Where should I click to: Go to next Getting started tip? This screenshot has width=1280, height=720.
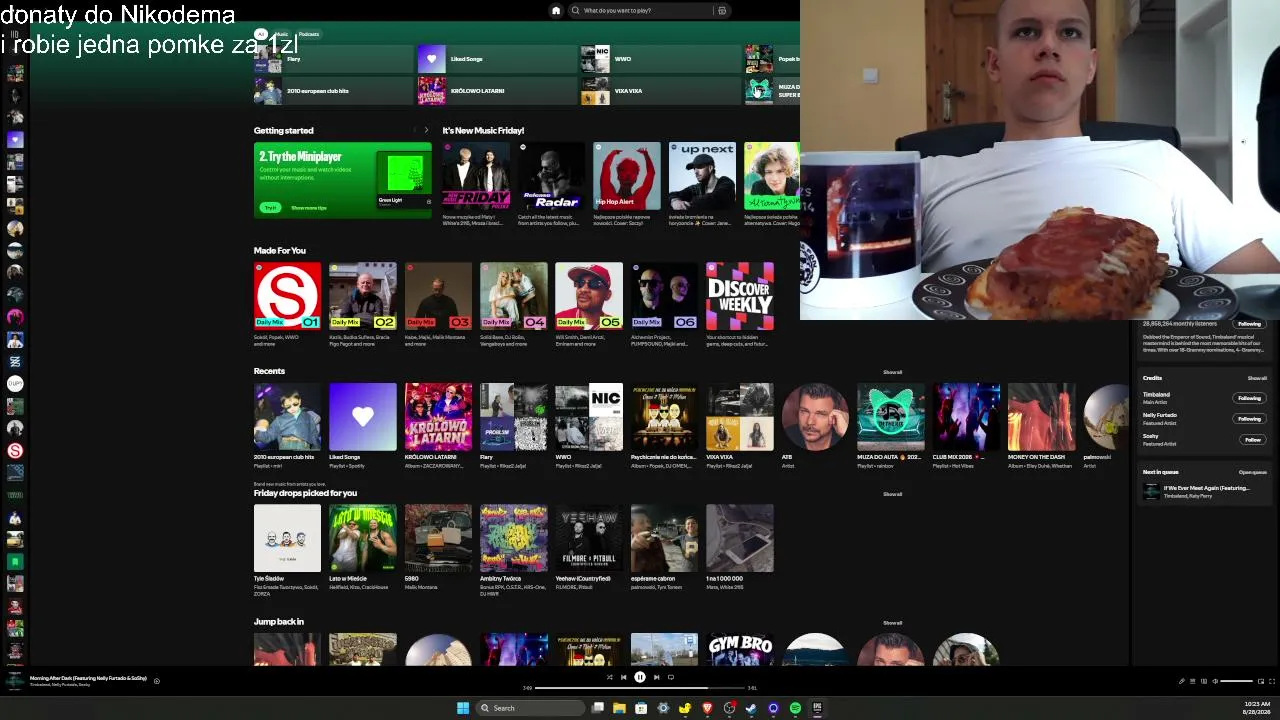pos(426,130)
